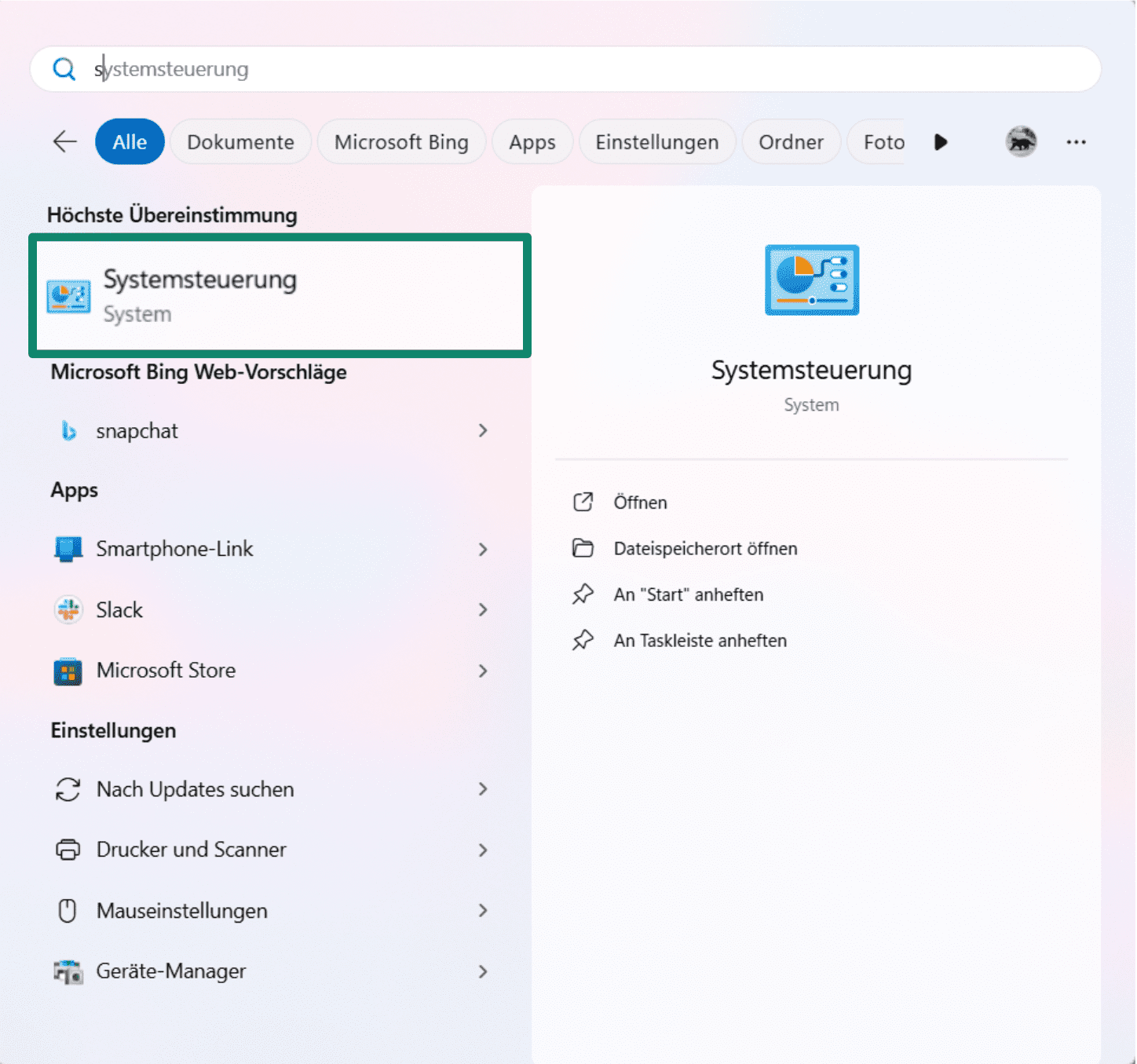Click the Geräte-Manager device icon
This screenshot has width=1137, height=1064.
69,971
